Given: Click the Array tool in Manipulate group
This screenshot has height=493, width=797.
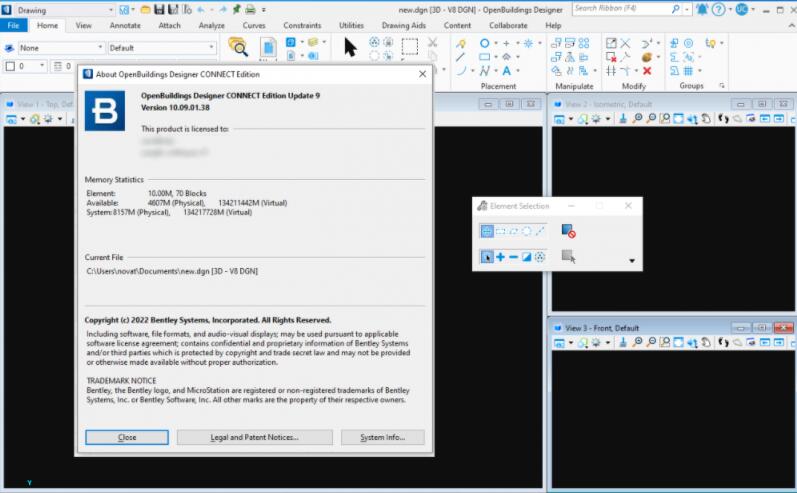Looking at the screenshot, I should click(584, 43).
